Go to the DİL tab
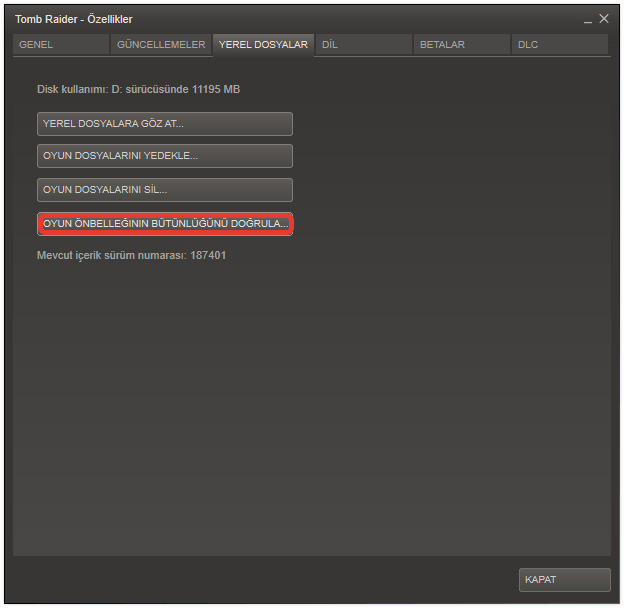 363,45
